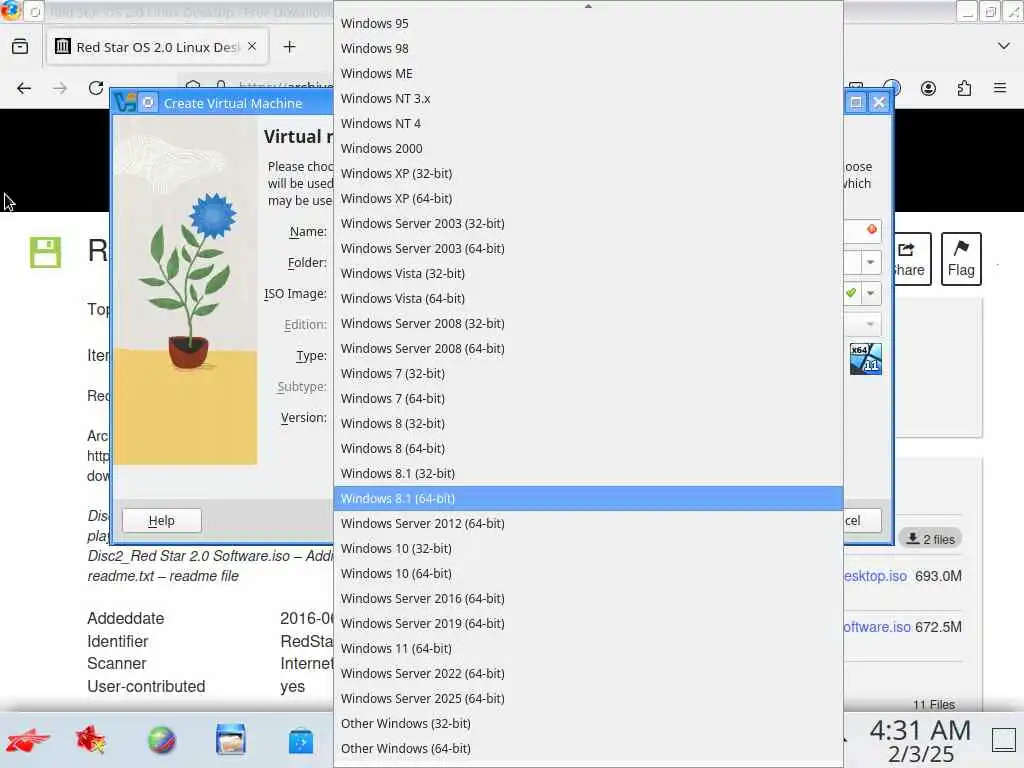Select Other Windows (32-bit)
The height and width of the screenshot is (768, 1024).
pos(588,723)
